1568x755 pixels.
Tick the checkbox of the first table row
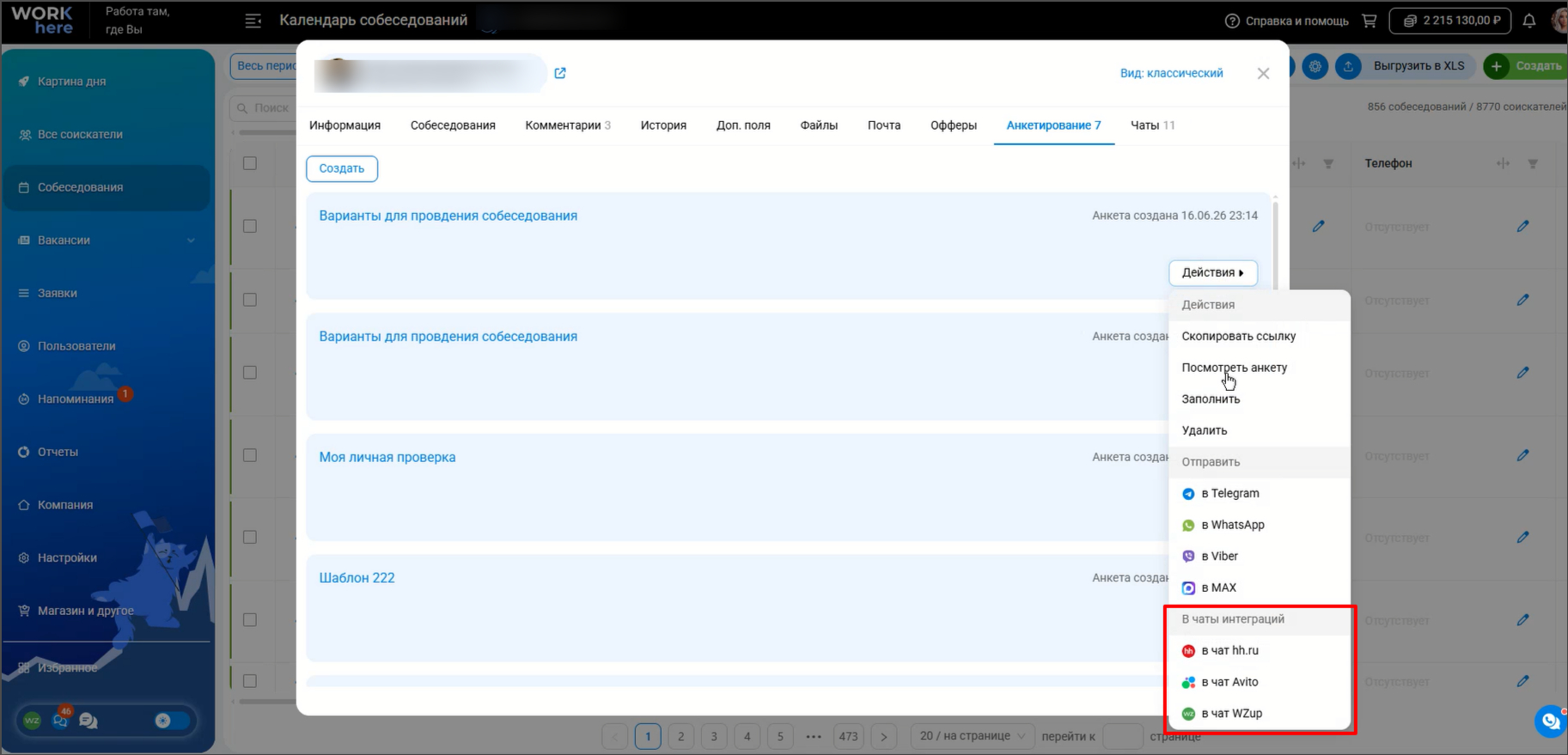coord(250,226)
